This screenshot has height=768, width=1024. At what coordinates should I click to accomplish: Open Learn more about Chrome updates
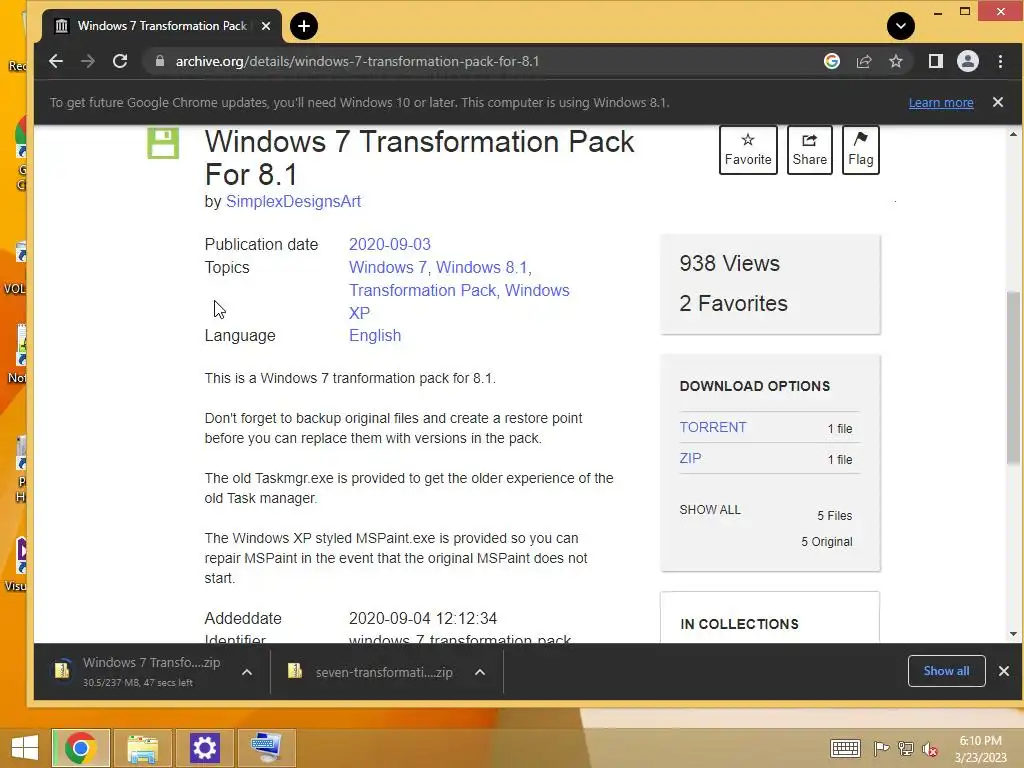pos(940,103)
